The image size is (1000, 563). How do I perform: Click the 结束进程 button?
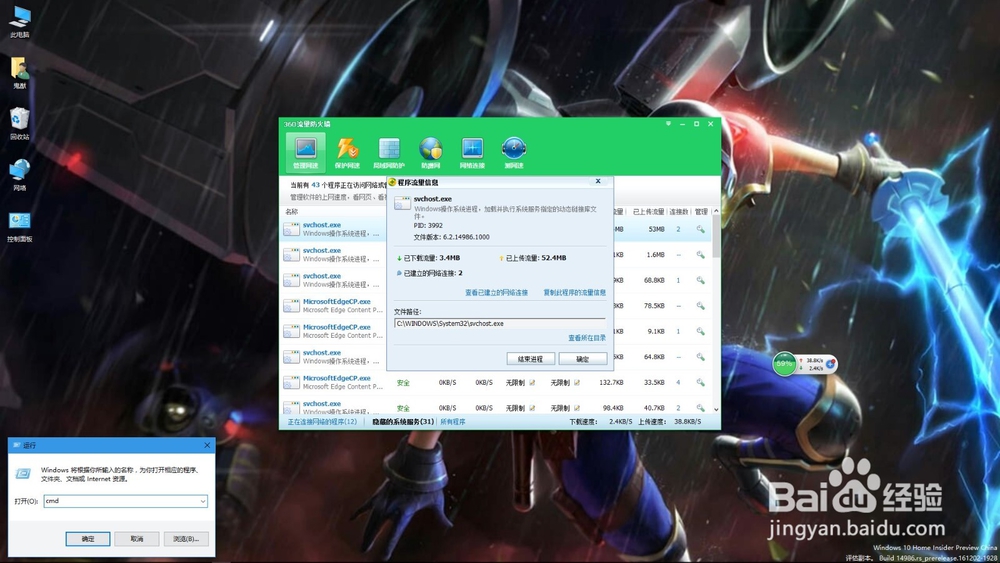(x=531, y=359)
